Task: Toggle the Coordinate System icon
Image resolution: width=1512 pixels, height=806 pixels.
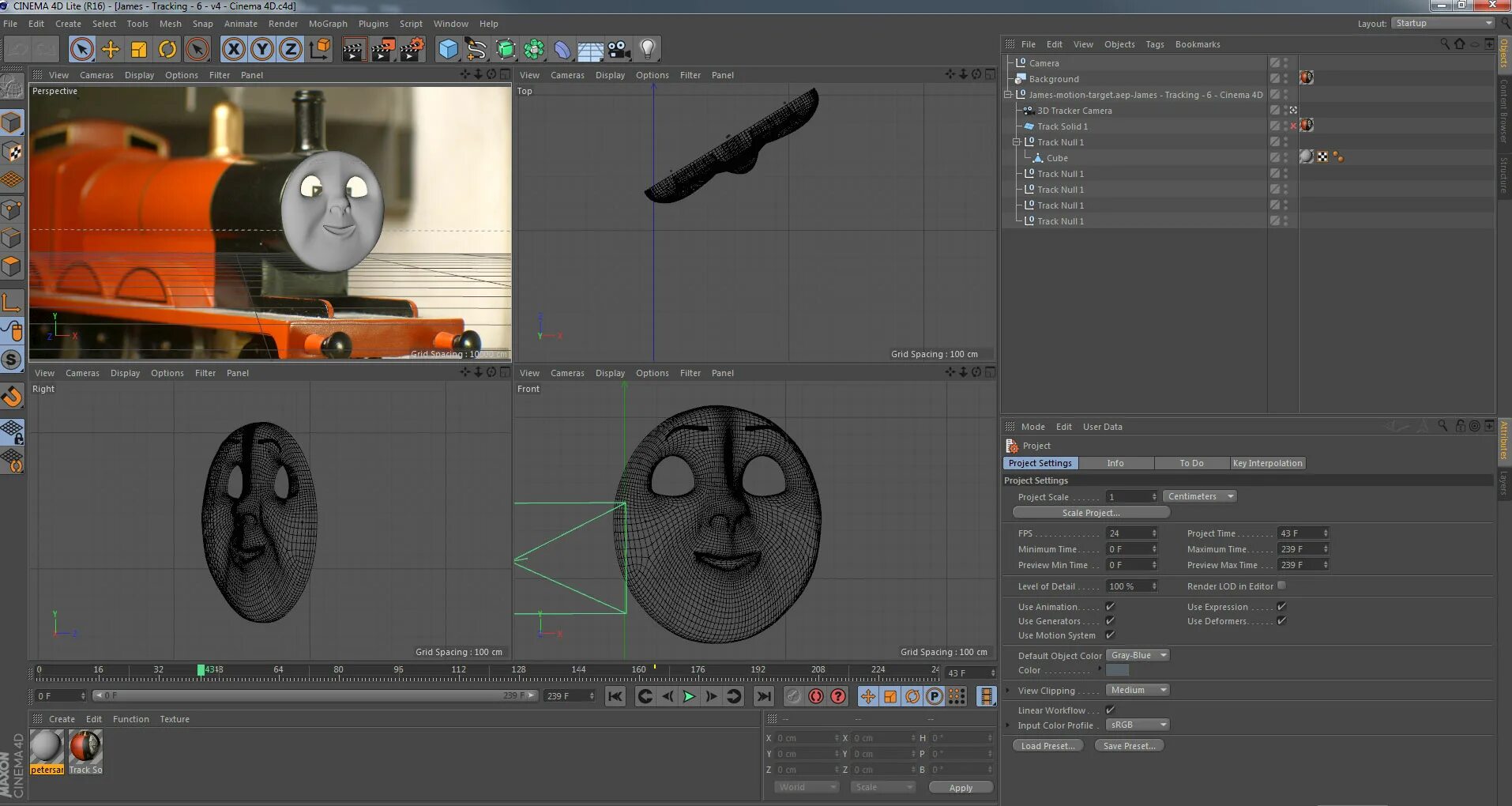Action: [x=320, y=50]
